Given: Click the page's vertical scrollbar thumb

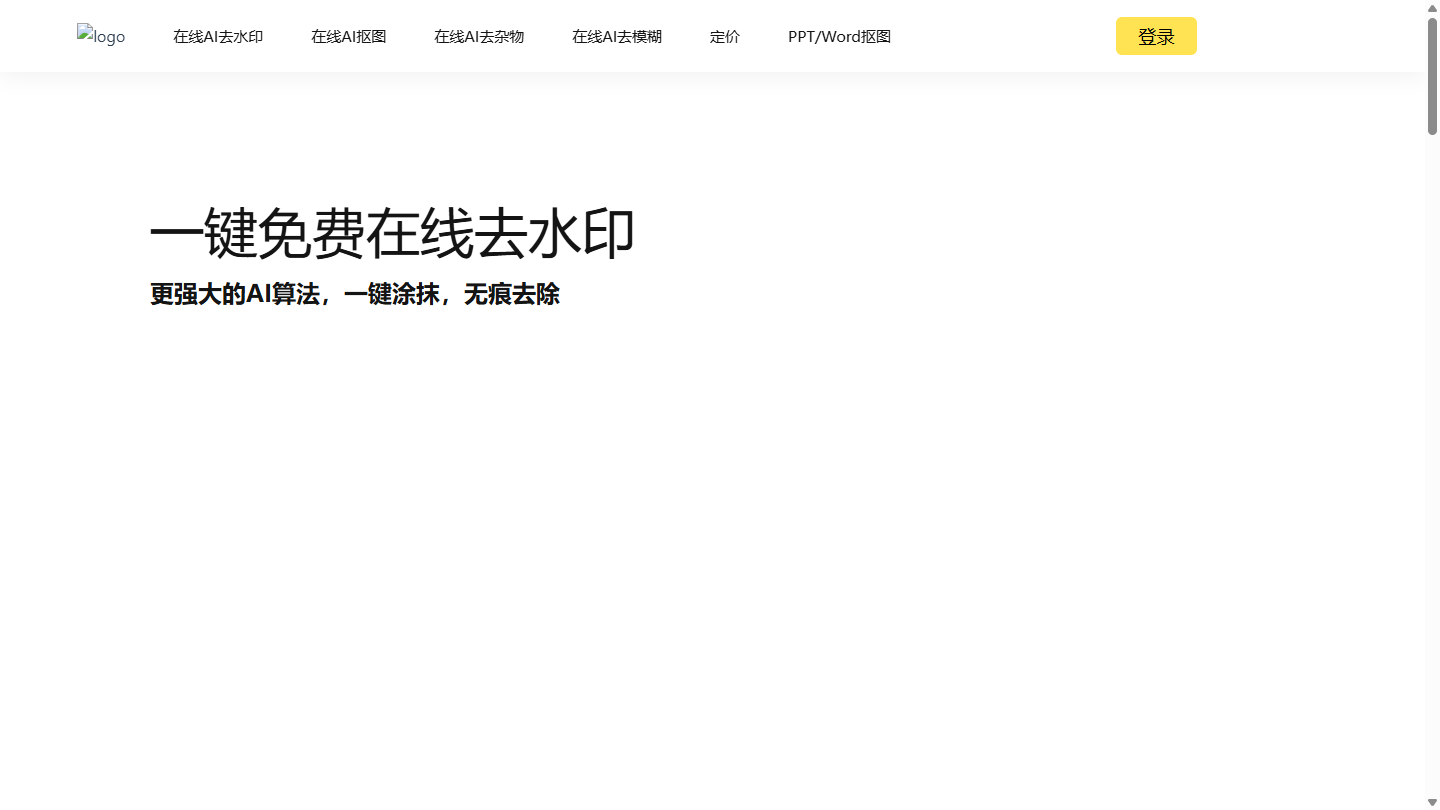Looking at the screenshot, I should click(x=1432, y=75).
